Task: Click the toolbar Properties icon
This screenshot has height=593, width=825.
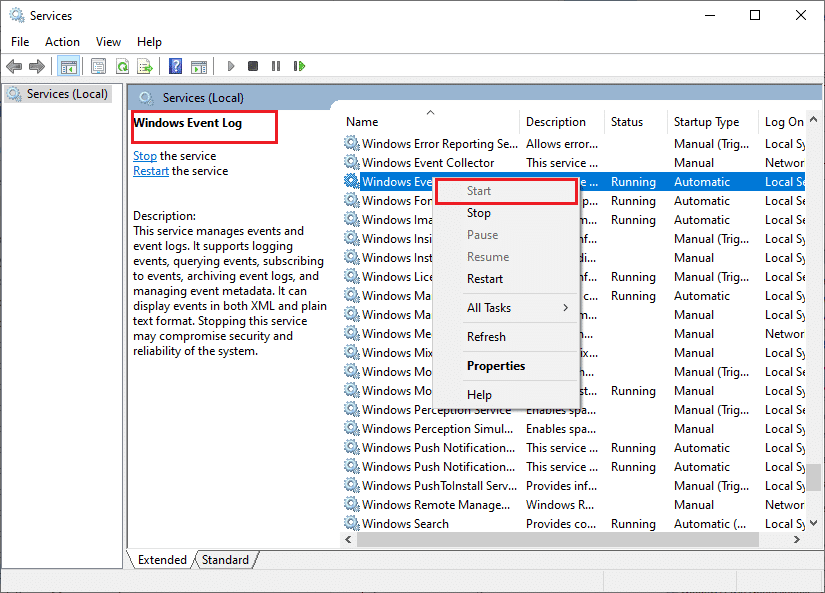Action: (98, 67)
